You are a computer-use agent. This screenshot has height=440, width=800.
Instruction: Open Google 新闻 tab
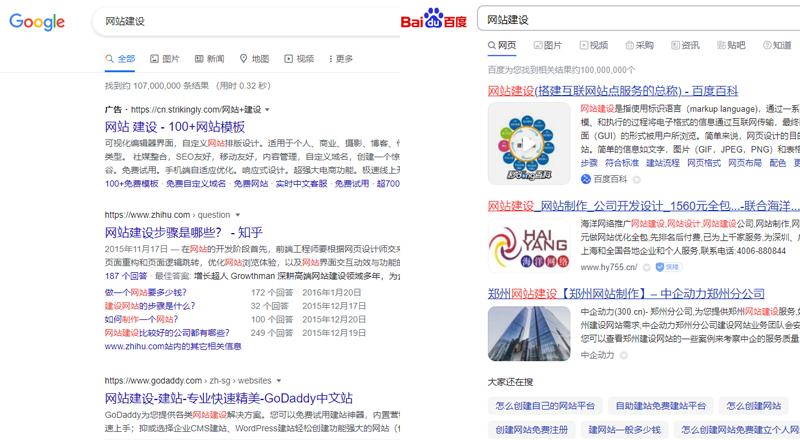(x=210, y=59)
